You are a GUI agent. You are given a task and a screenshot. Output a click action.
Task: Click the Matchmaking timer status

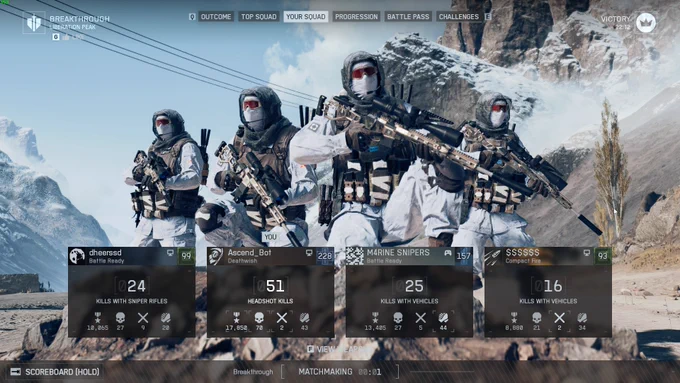pos(340,372)
